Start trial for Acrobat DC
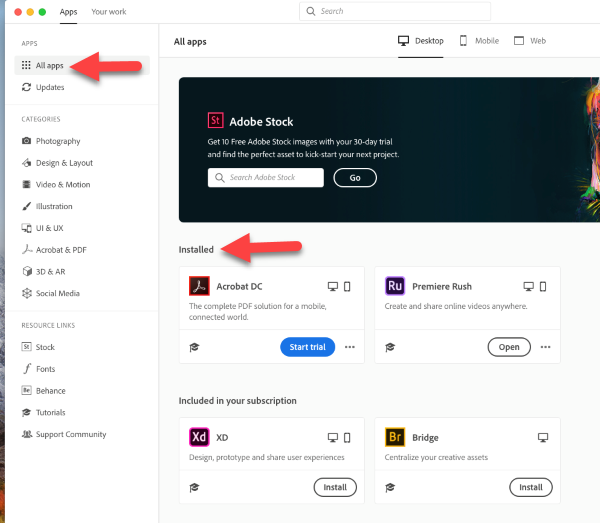 click(x=307, y=347)
